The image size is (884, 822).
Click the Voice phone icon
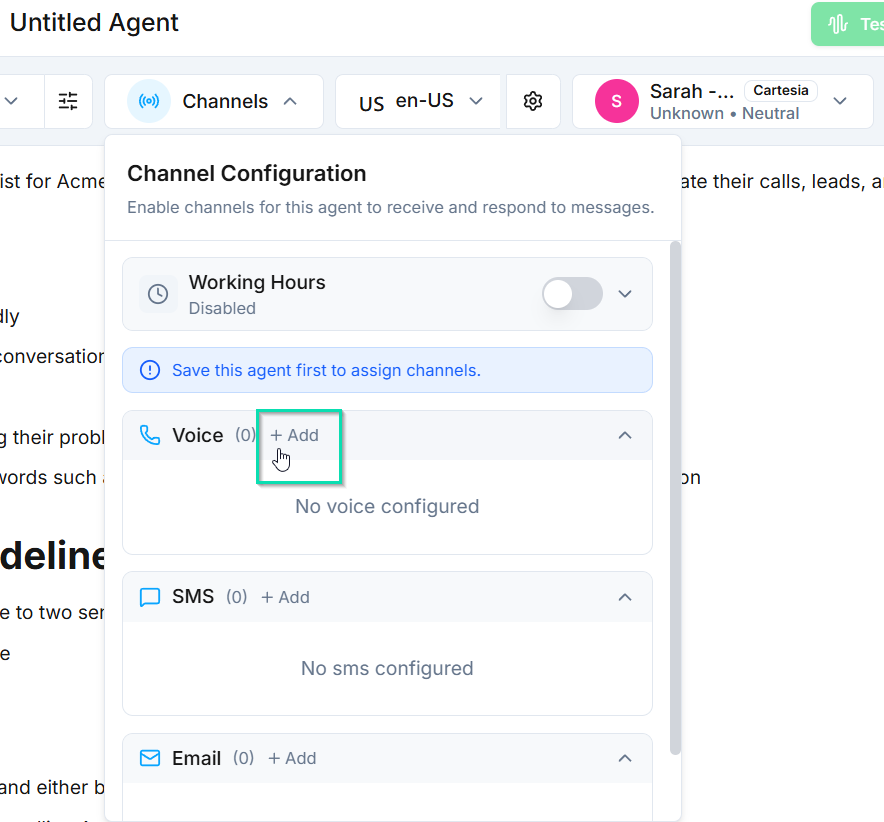click(150, 435)
